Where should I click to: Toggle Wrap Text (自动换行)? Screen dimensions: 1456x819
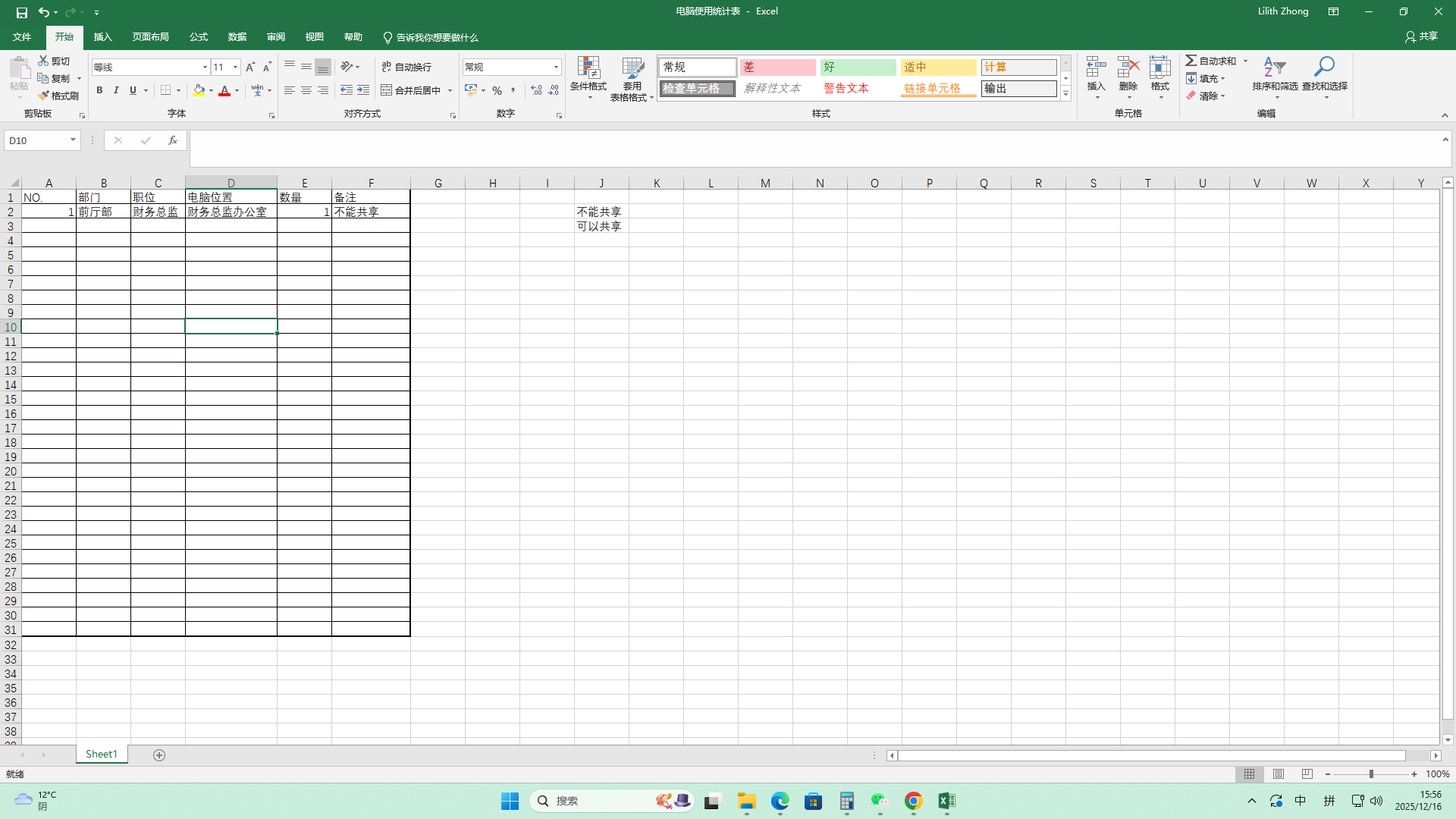pyautogui.click(x=406, y=67)
